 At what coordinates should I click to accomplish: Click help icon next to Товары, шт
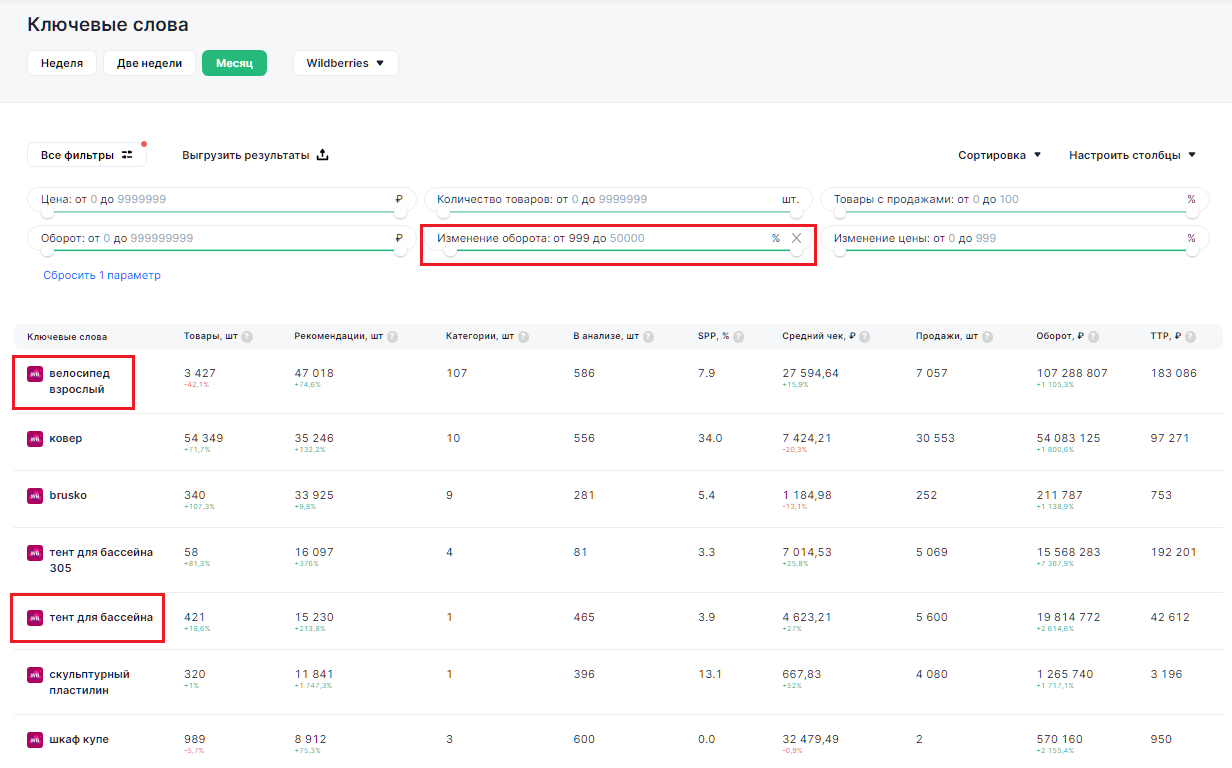[x=246, y=337]
